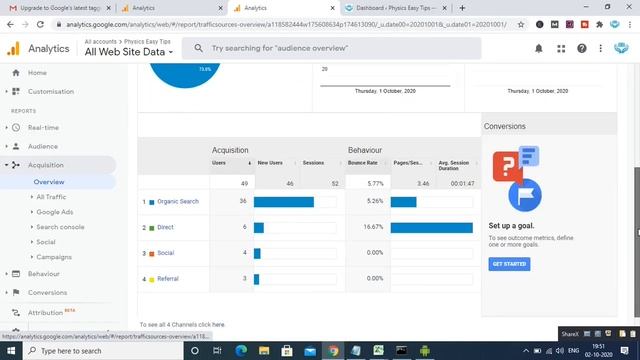Open the Google apps grid icon

(561, 49)
